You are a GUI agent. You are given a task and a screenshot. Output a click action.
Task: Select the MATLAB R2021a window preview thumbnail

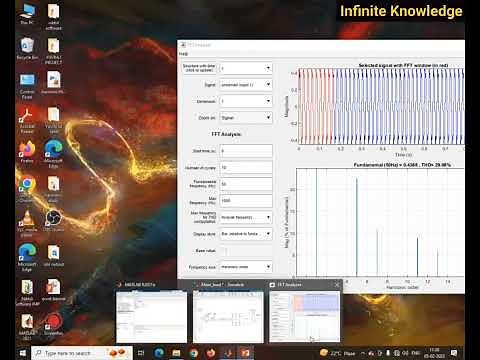point(151,316)
